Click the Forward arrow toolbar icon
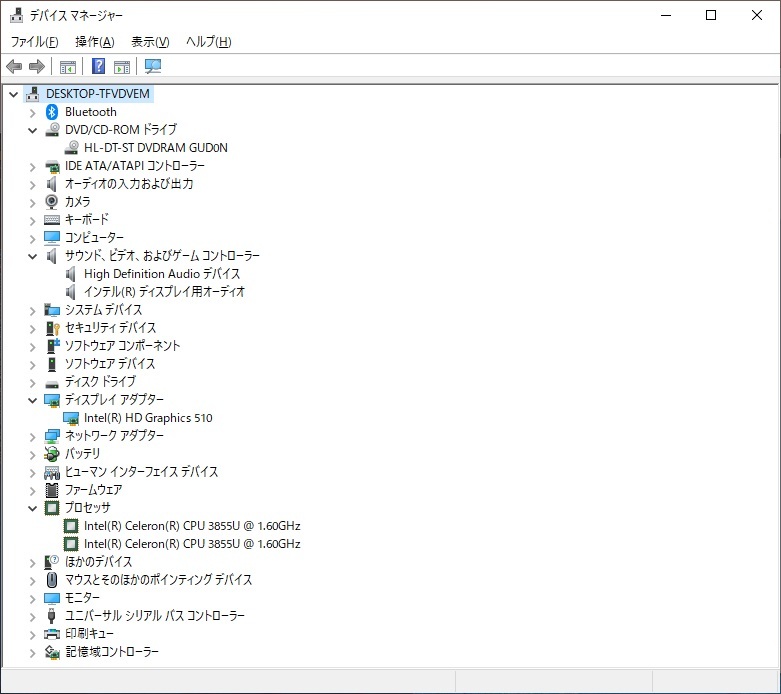781x694 pixels. [x=37, y=67]
